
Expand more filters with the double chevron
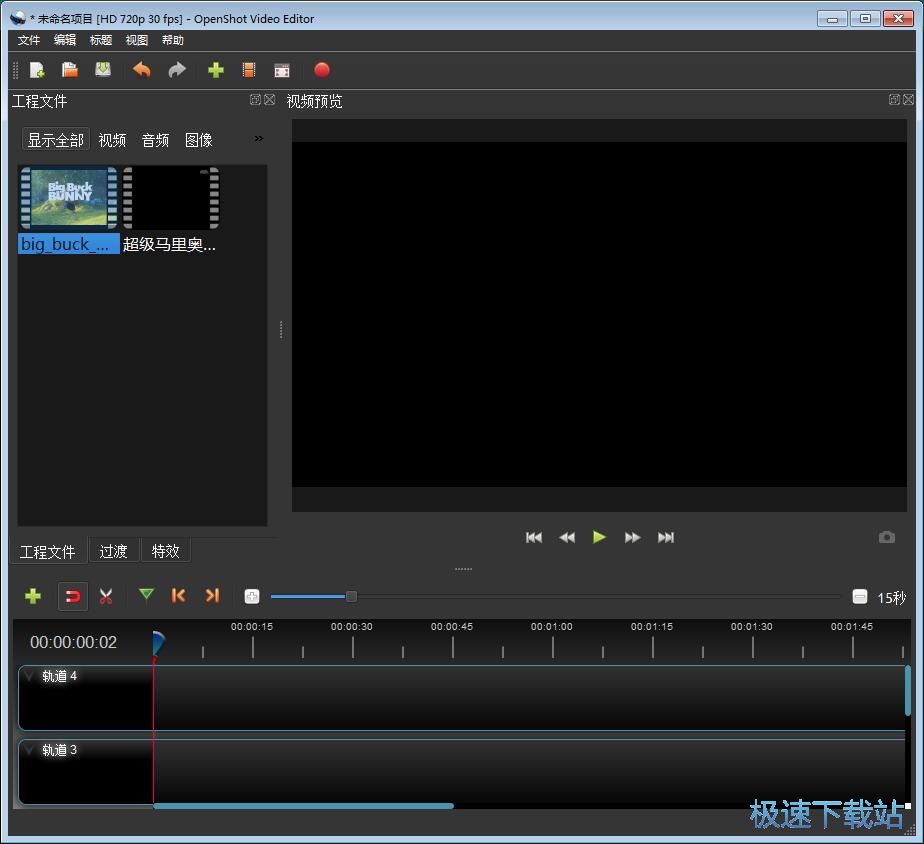click(x=259, y=139)
